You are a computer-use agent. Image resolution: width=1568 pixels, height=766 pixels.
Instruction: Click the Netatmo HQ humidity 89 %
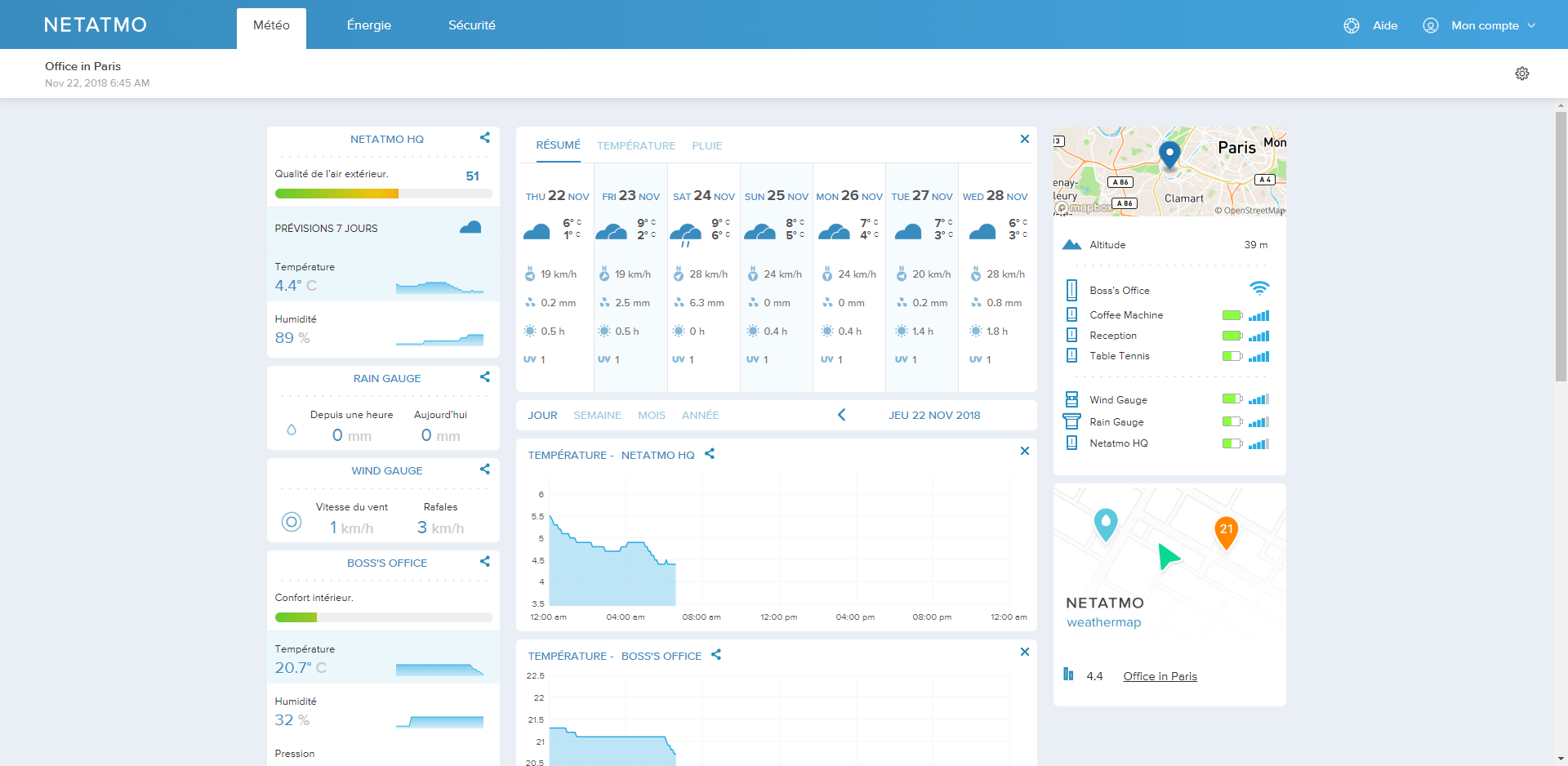(x=292, y=338)
